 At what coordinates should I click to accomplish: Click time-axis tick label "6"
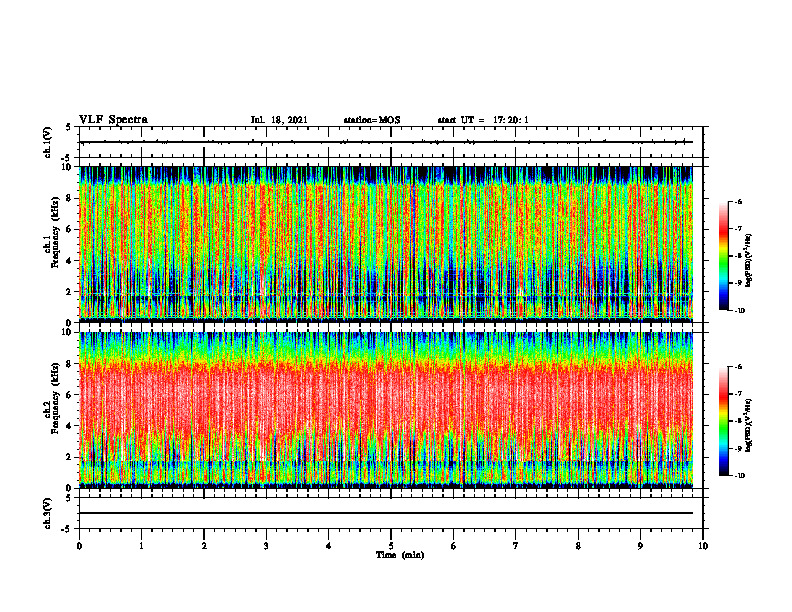(453, 546)
